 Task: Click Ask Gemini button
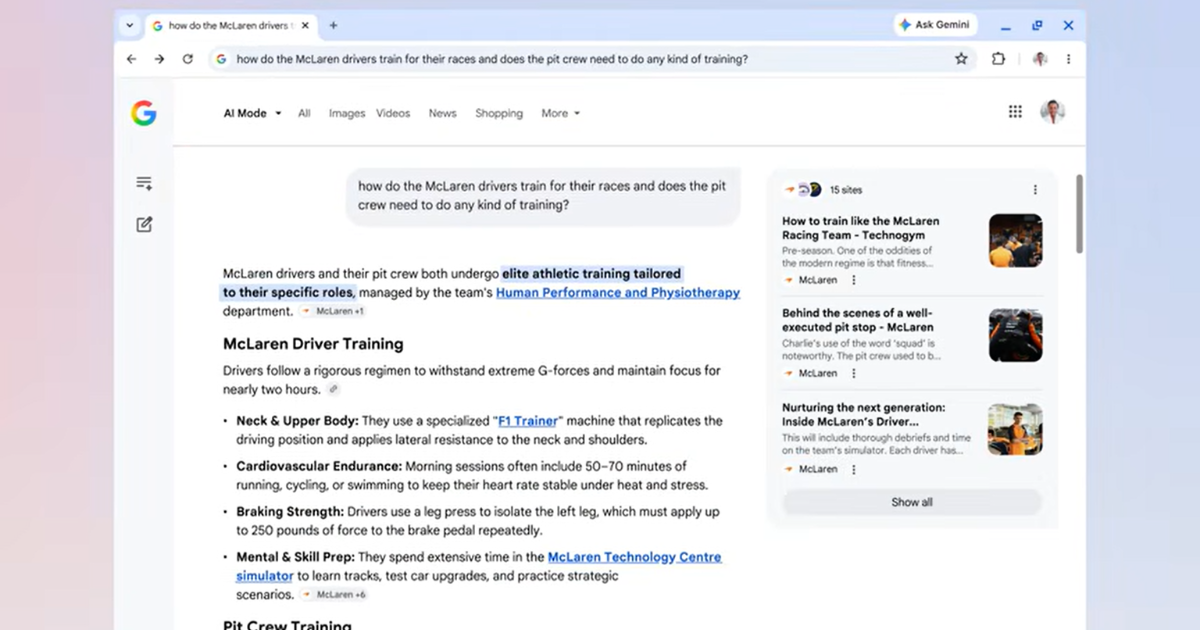click(935, 25)
